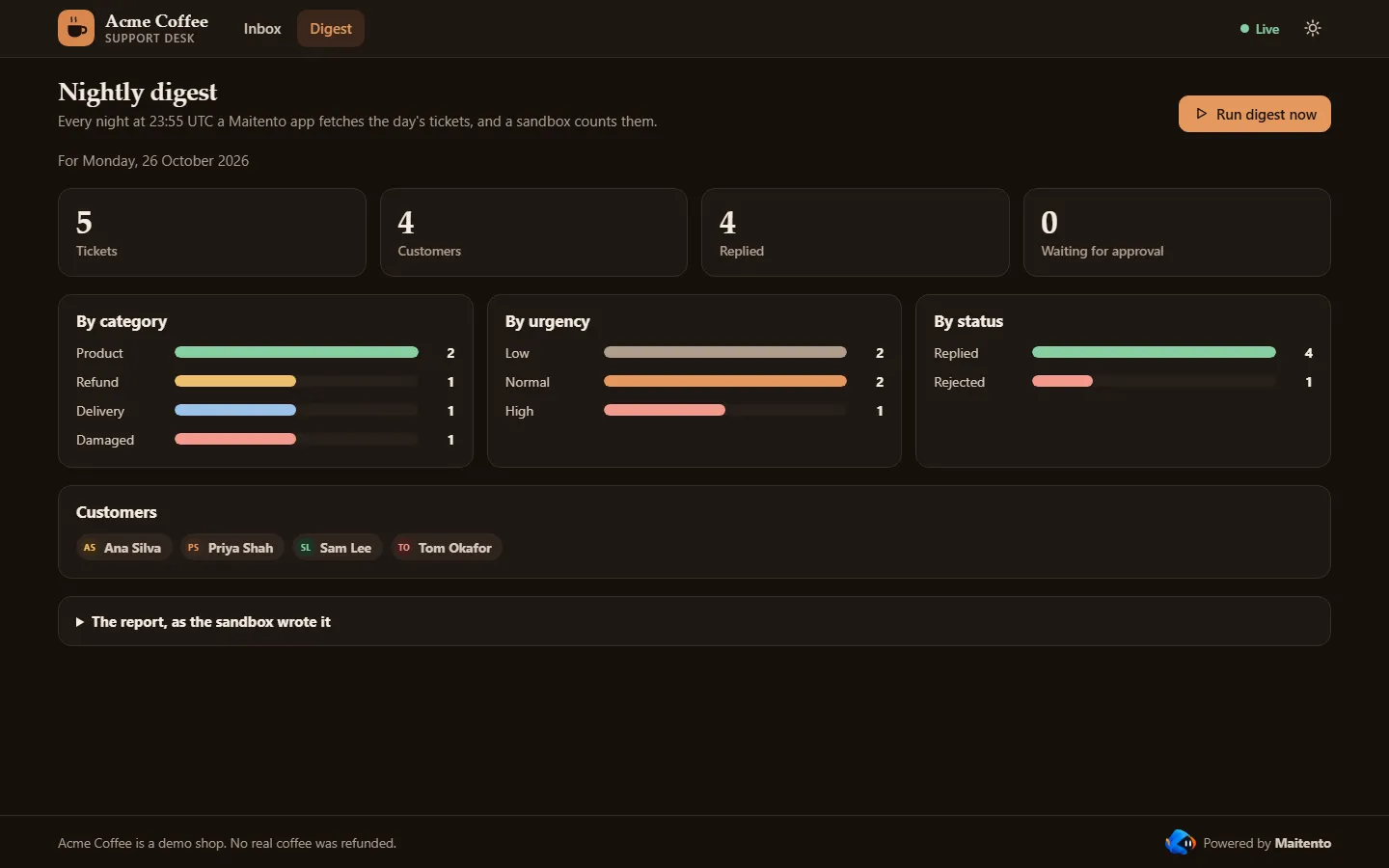This screenshot has height=868, width=1389.
Task: Click the Nightly digest page heading
Action: point(138,92)
